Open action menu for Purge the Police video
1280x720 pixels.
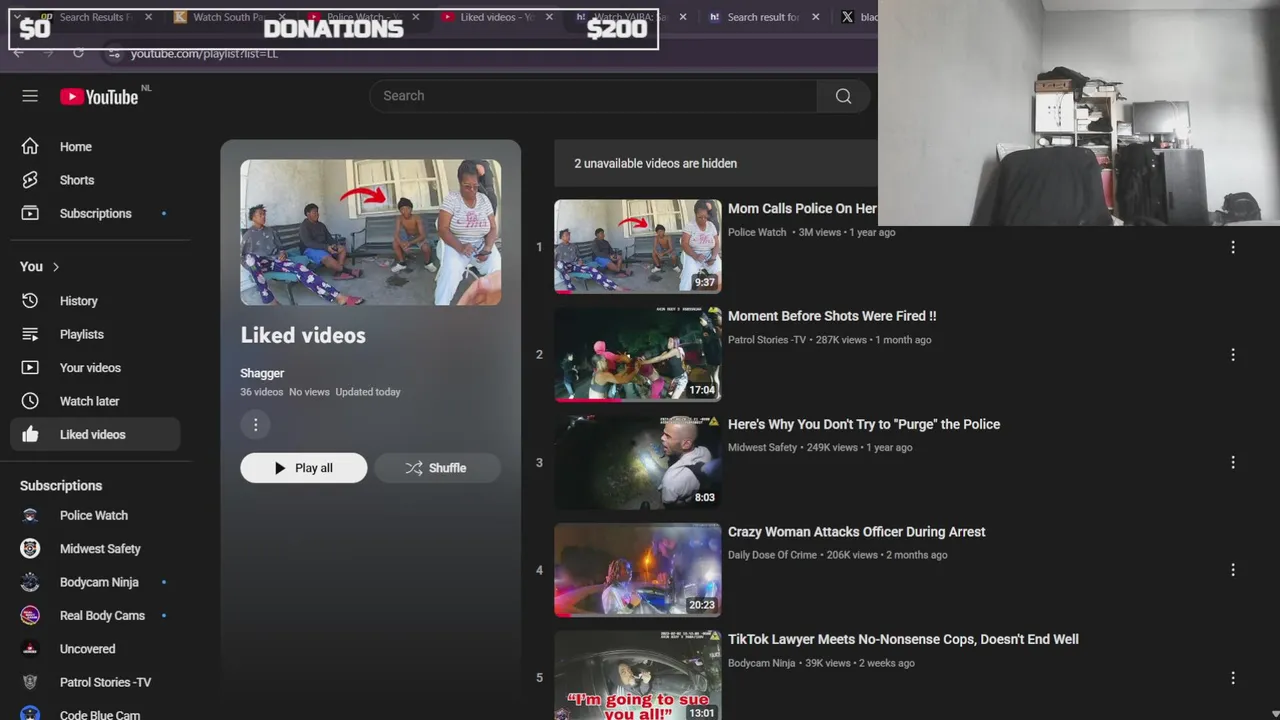1233,463
